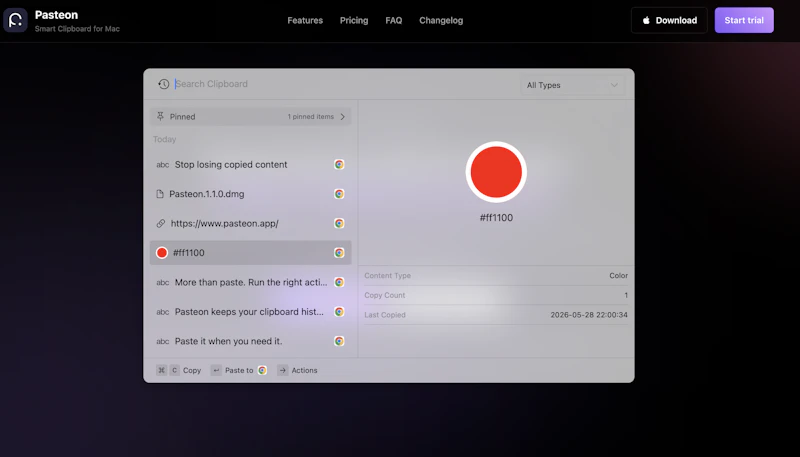Open the Features nav item
The image size is (800, 457).
coord(305,20)
